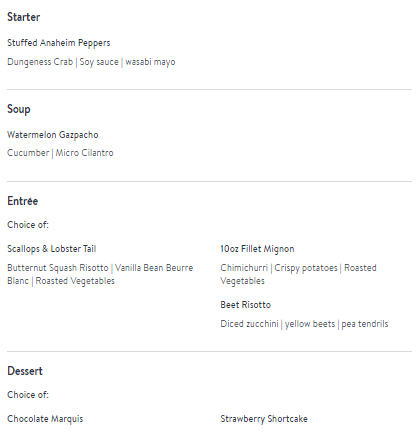
Task: Click the Dungeness Crab ingredient text
Action: click(x=40, y=62)
